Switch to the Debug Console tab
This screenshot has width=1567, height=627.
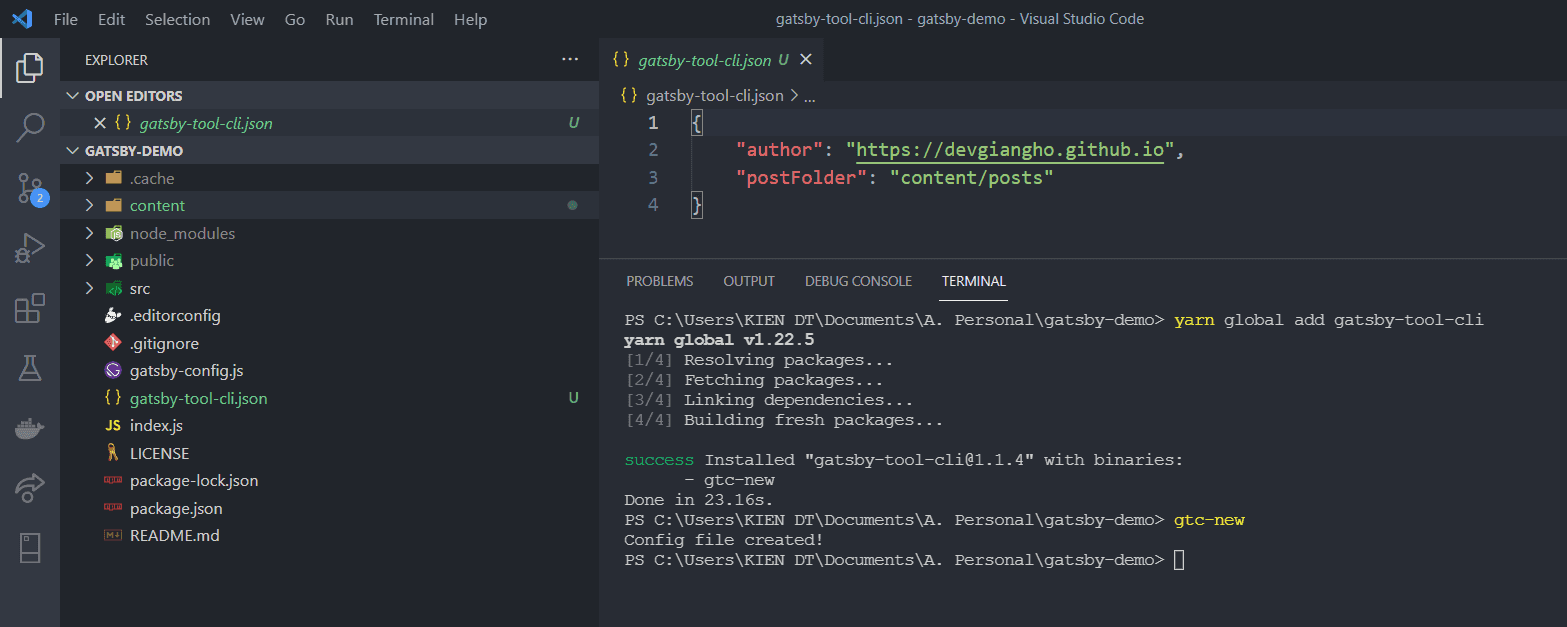point(858,281)
